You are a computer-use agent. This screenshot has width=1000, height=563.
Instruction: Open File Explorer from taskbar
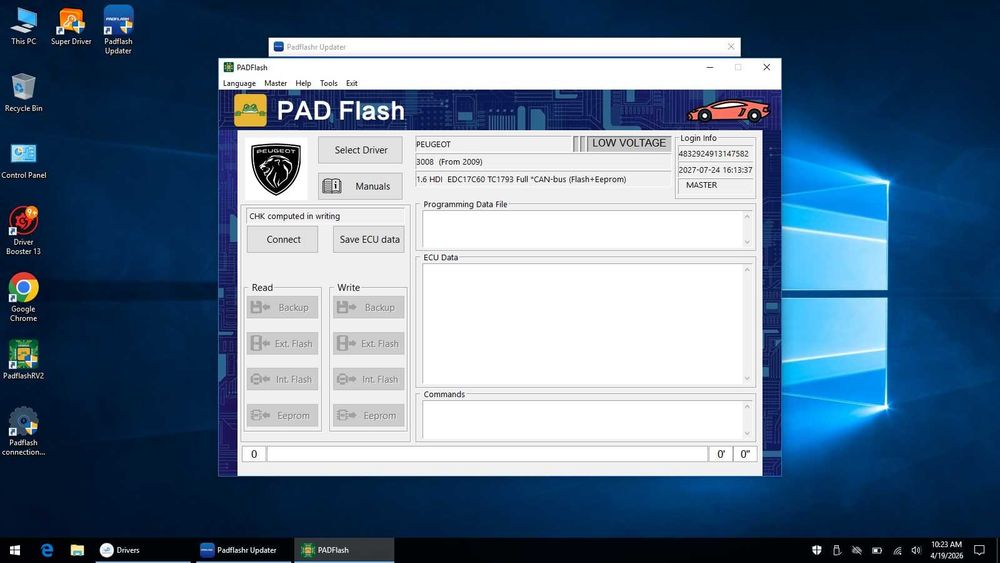(x=77, y=550)
